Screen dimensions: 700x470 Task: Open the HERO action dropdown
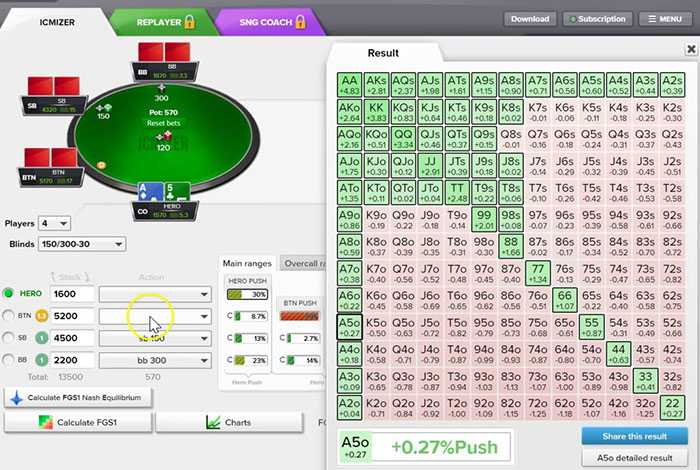[154, 294]
